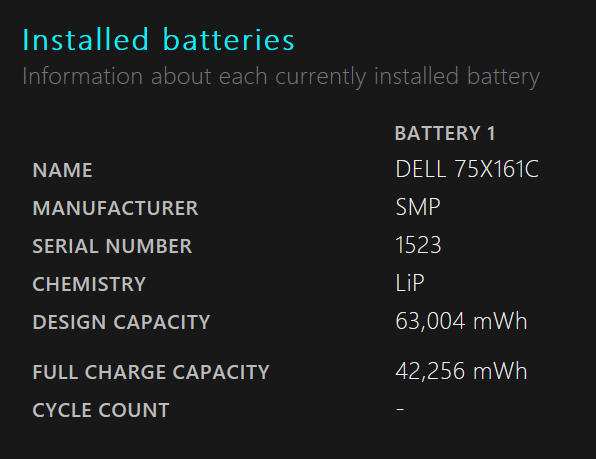Click the MANUFACTURER row label
Screen dimensions: 596x459
point(116,208)
